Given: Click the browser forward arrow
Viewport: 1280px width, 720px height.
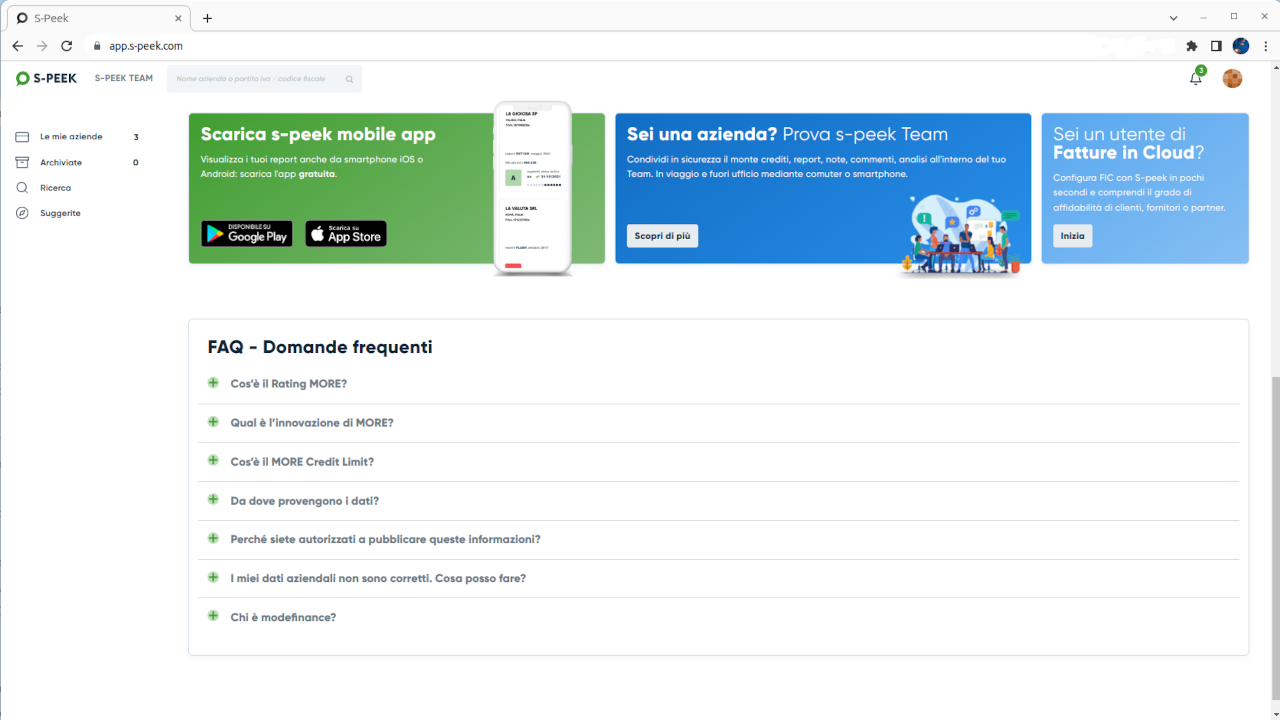Looking at the screenshot, I should pyautogui.click(x=42, y=46).
